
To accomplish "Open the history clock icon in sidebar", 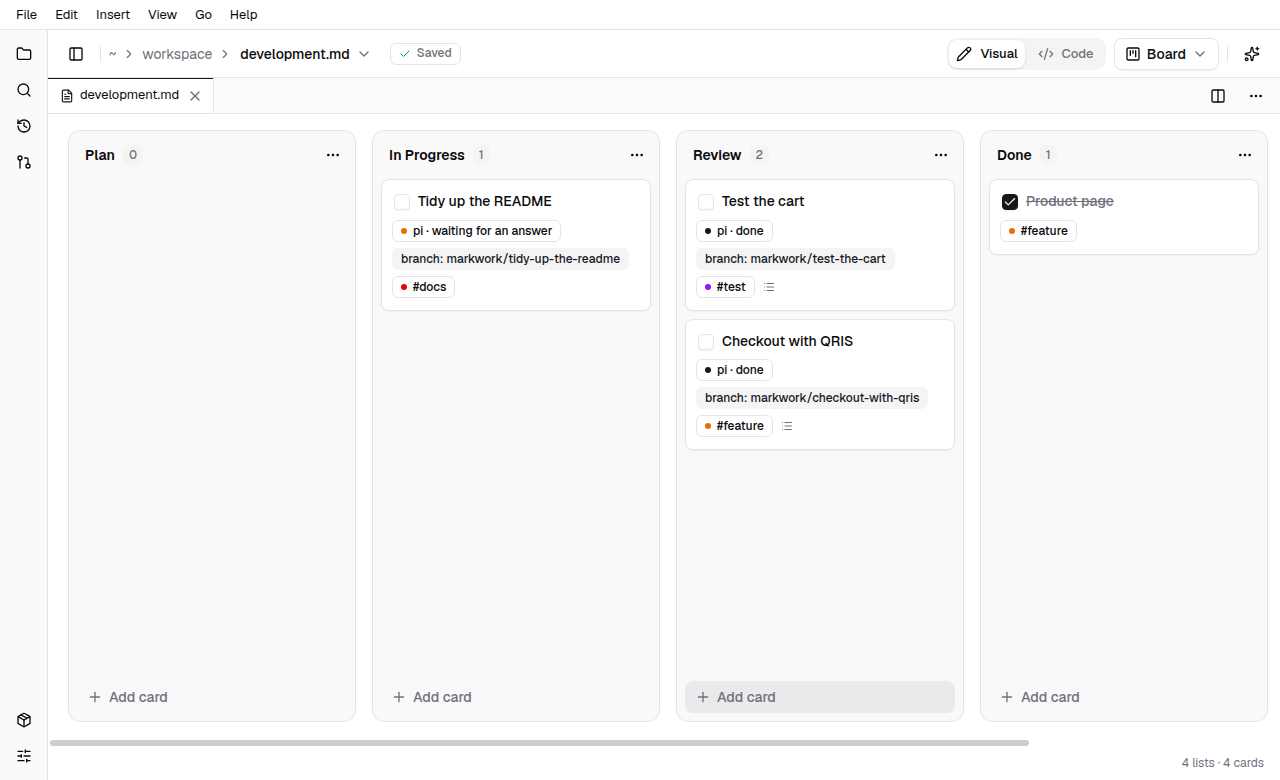I will [24, 126].
